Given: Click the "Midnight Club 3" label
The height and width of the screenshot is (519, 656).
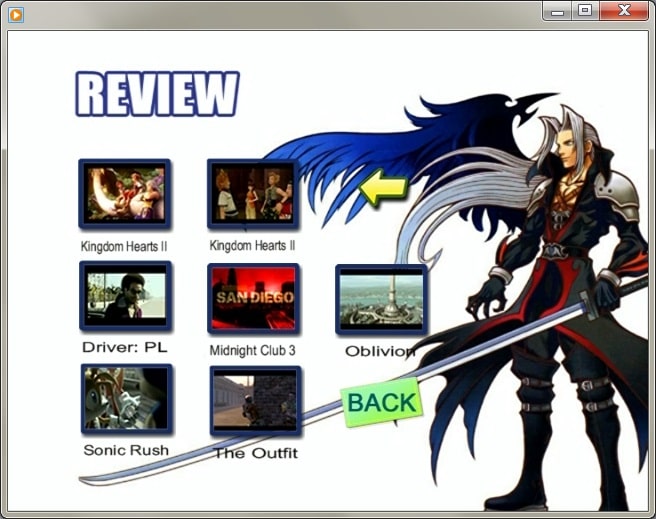Looking at the screenshot, I should click(252, 350).
